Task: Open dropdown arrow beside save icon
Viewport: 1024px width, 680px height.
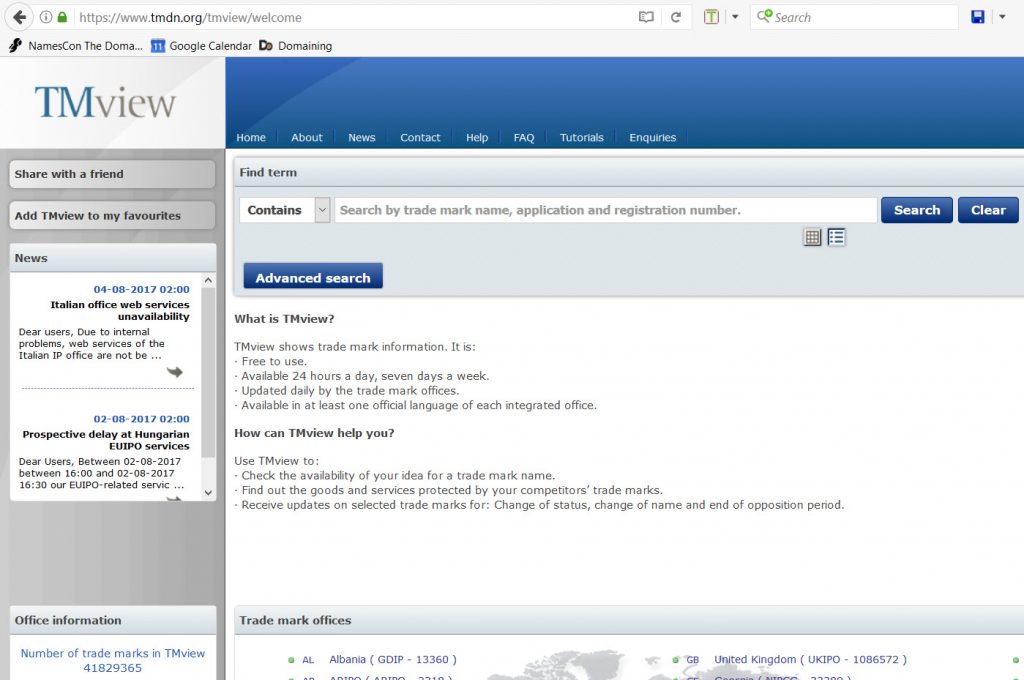Action: click(1002, 17)
